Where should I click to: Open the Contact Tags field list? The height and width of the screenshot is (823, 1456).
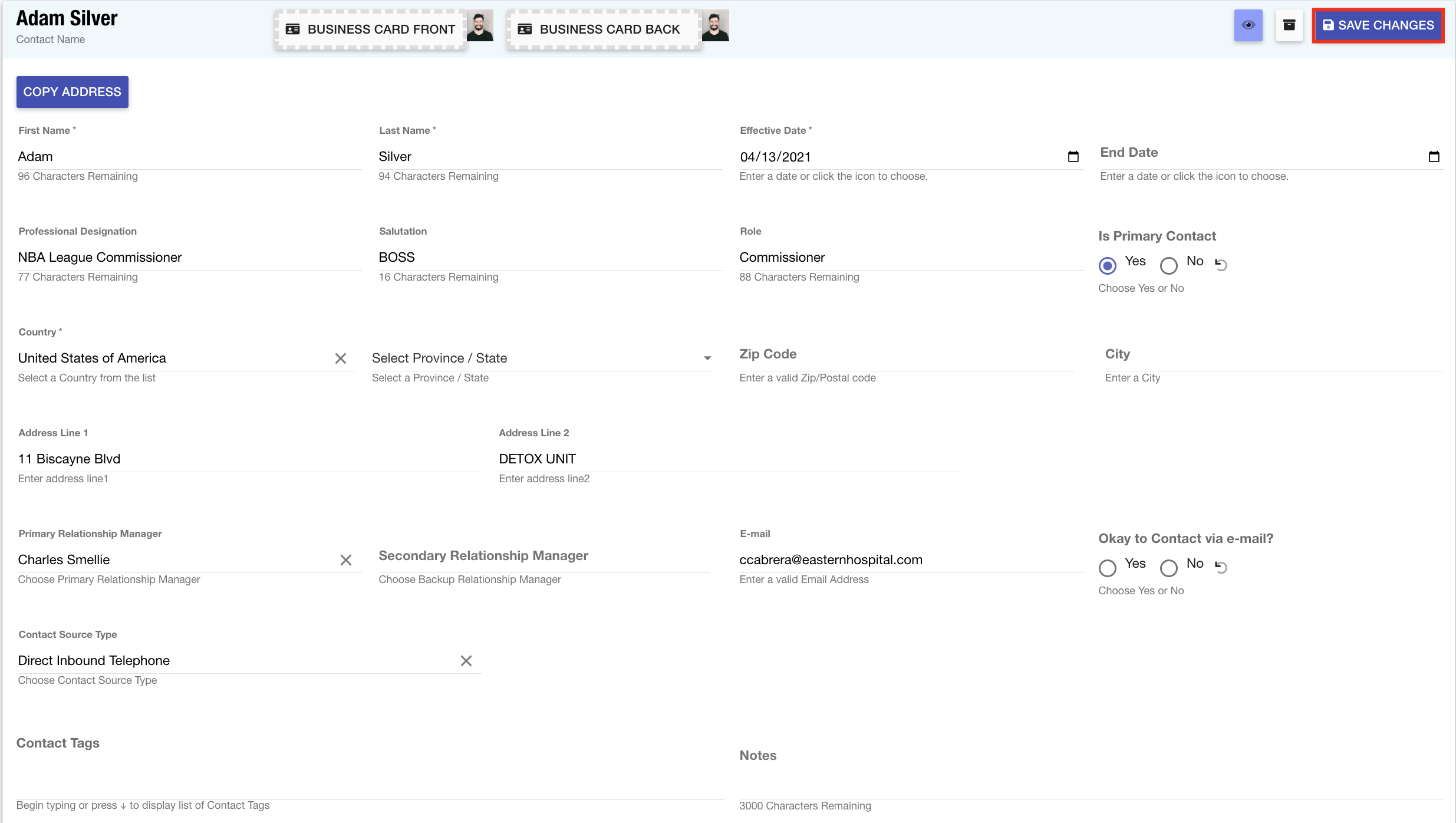(x=369, y=784)
